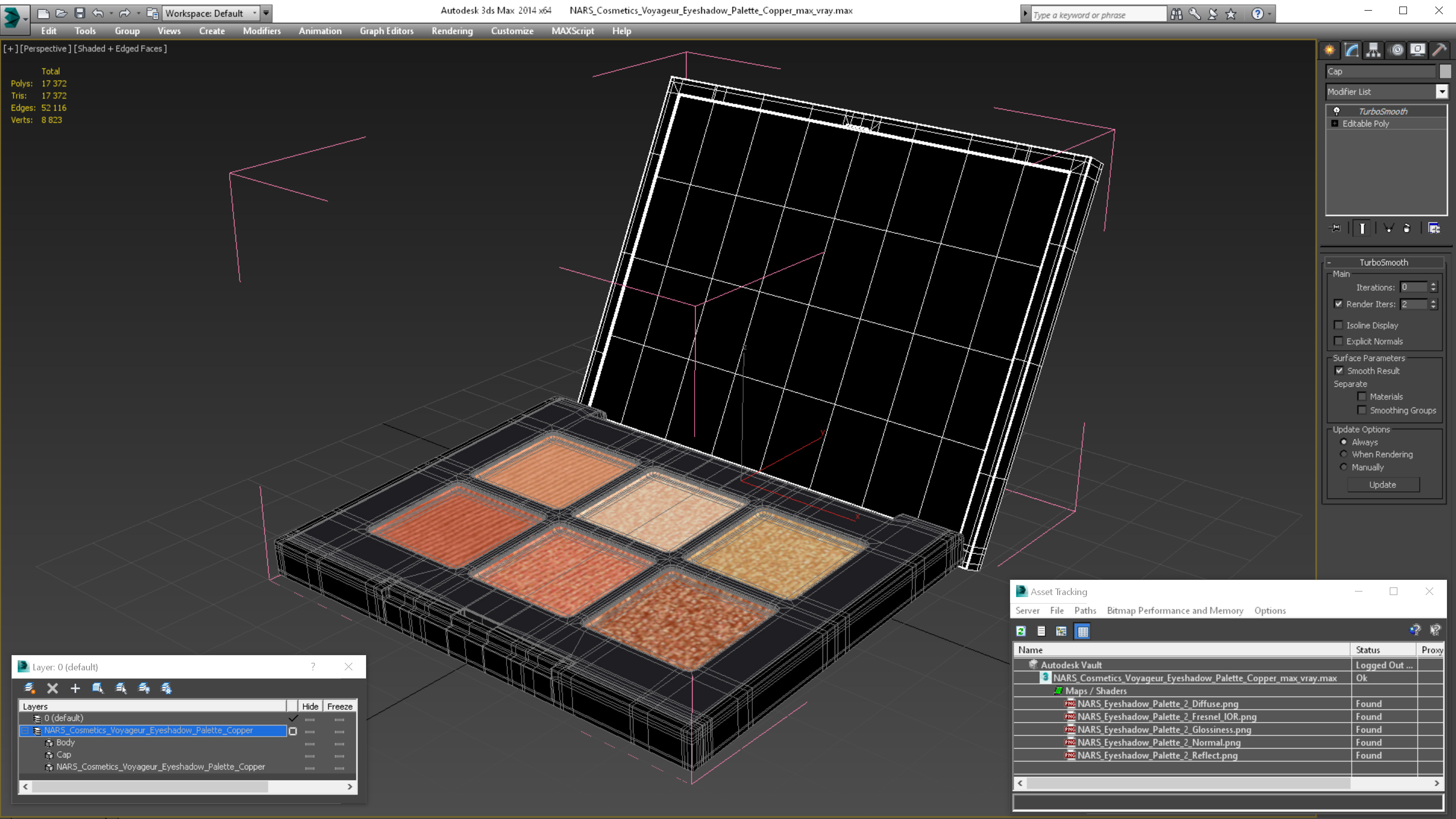
Task: Toggle the TurboSmooth modifier lightbulb icon
Action: tap(1337, 111)
